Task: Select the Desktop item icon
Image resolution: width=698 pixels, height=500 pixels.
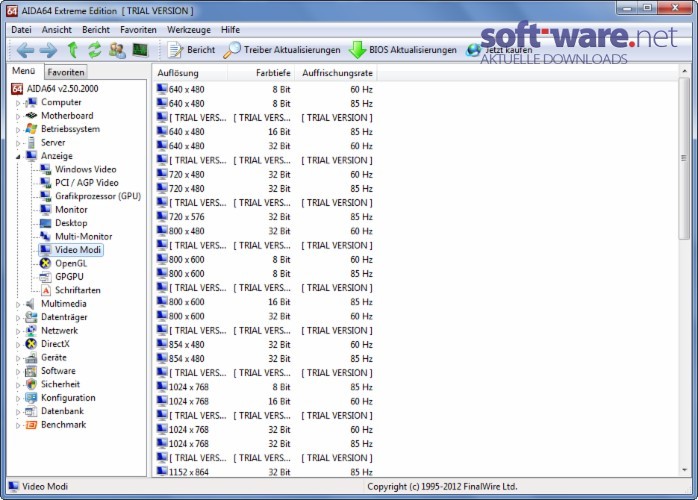Action: [x=45, y=223]
